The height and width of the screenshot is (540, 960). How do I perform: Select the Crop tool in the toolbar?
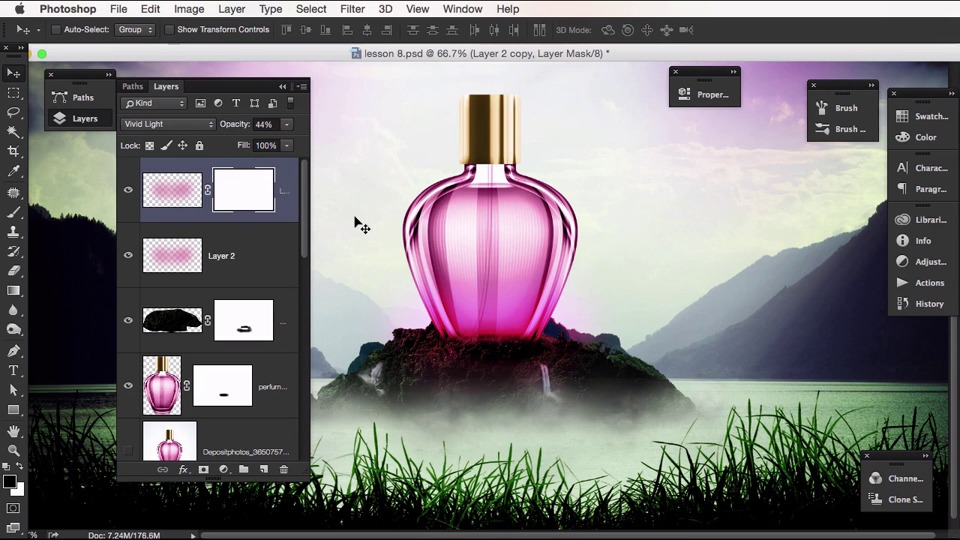point(14,151)
